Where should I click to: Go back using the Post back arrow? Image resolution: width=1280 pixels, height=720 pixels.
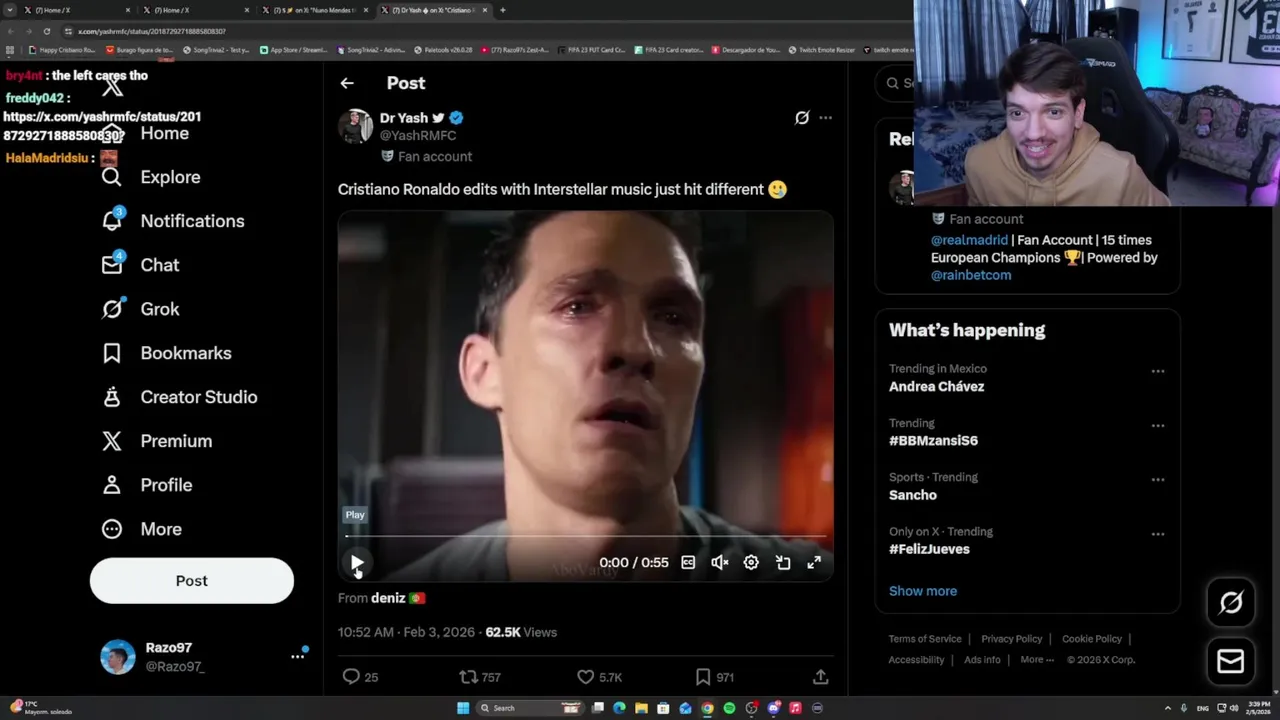pos(347,83)
